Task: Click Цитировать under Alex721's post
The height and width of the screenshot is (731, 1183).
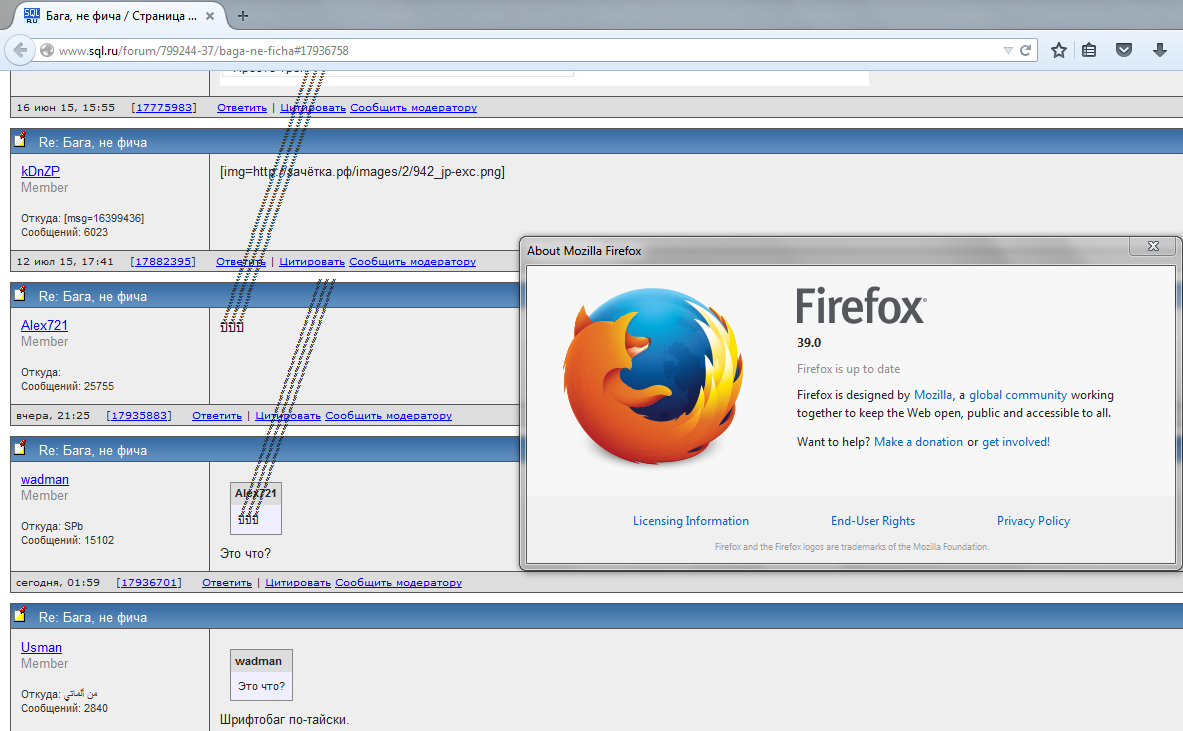Action: point(288,416)
